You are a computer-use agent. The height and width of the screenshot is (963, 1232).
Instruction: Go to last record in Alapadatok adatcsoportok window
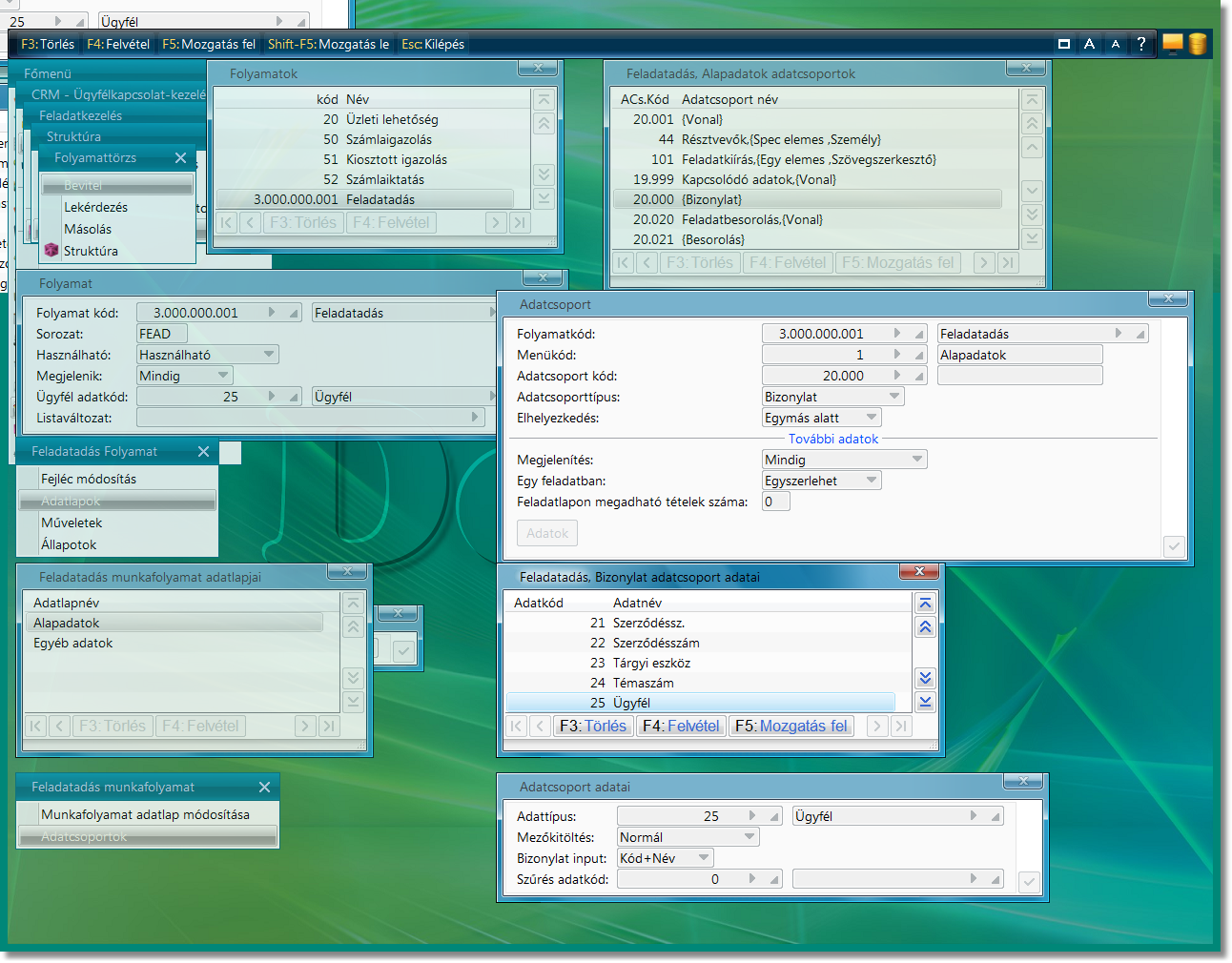[x=1009, y=263]
